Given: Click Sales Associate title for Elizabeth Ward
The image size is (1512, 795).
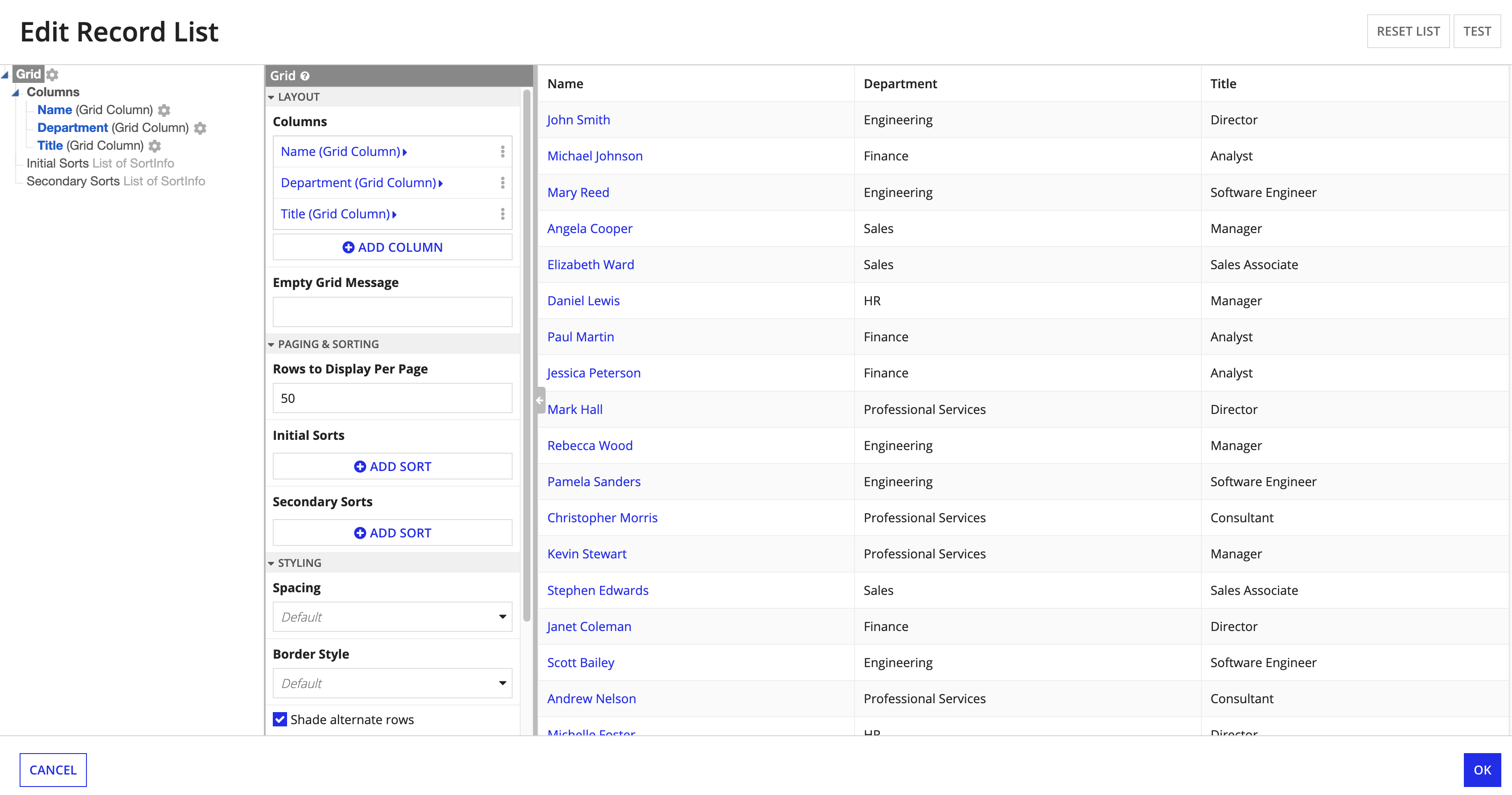Looking at the screenshot, I should pos(1254,265).
